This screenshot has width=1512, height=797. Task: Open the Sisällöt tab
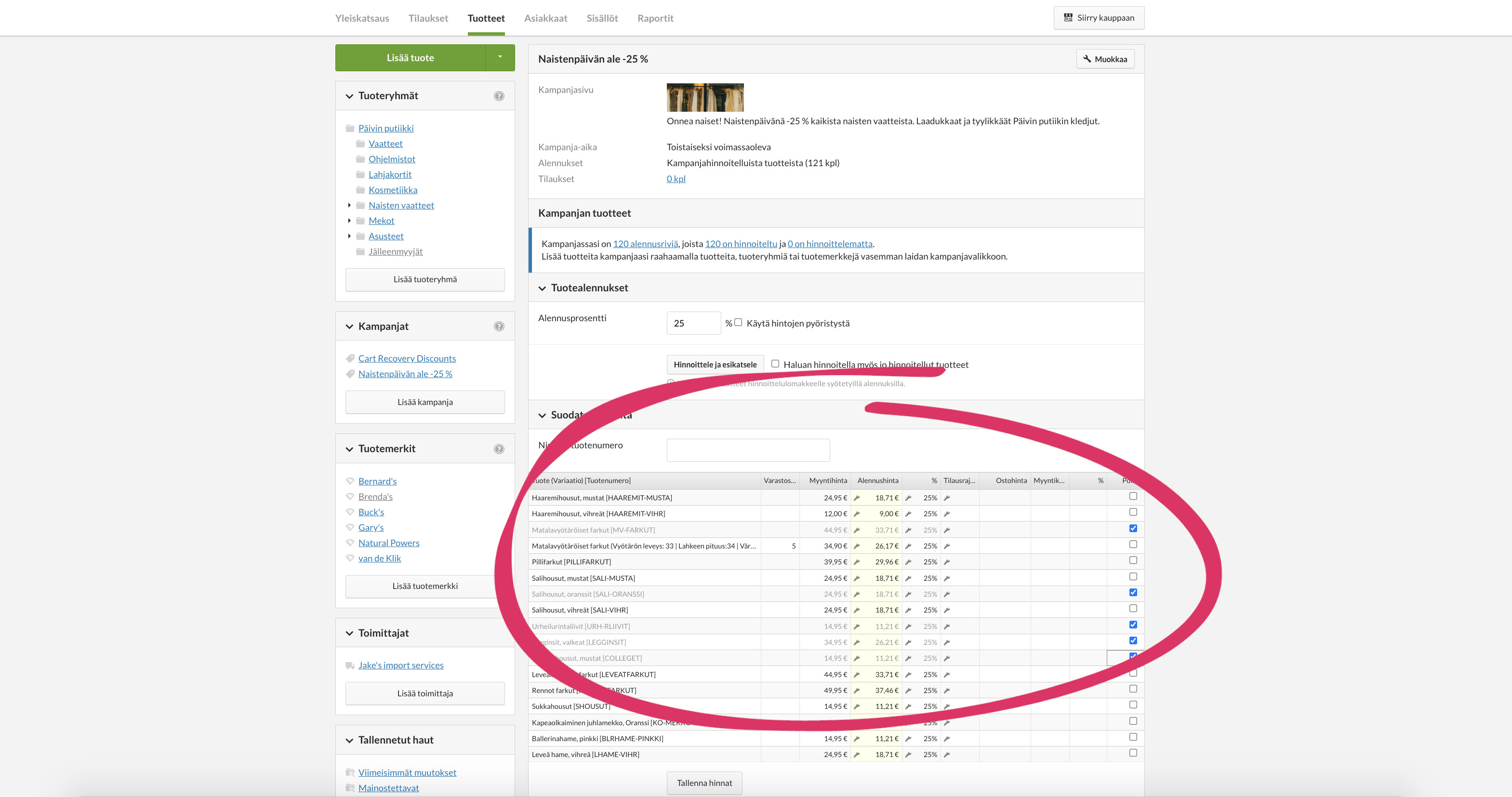pos(602,18)
